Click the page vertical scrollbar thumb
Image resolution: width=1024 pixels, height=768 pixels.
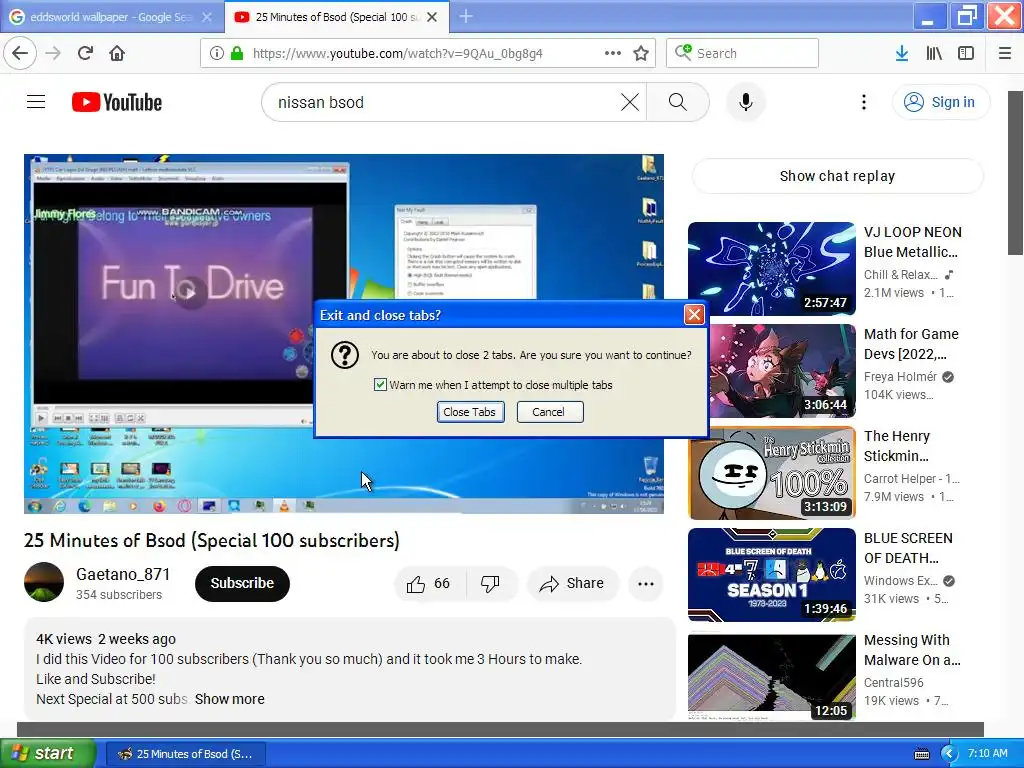[1016, 173]
